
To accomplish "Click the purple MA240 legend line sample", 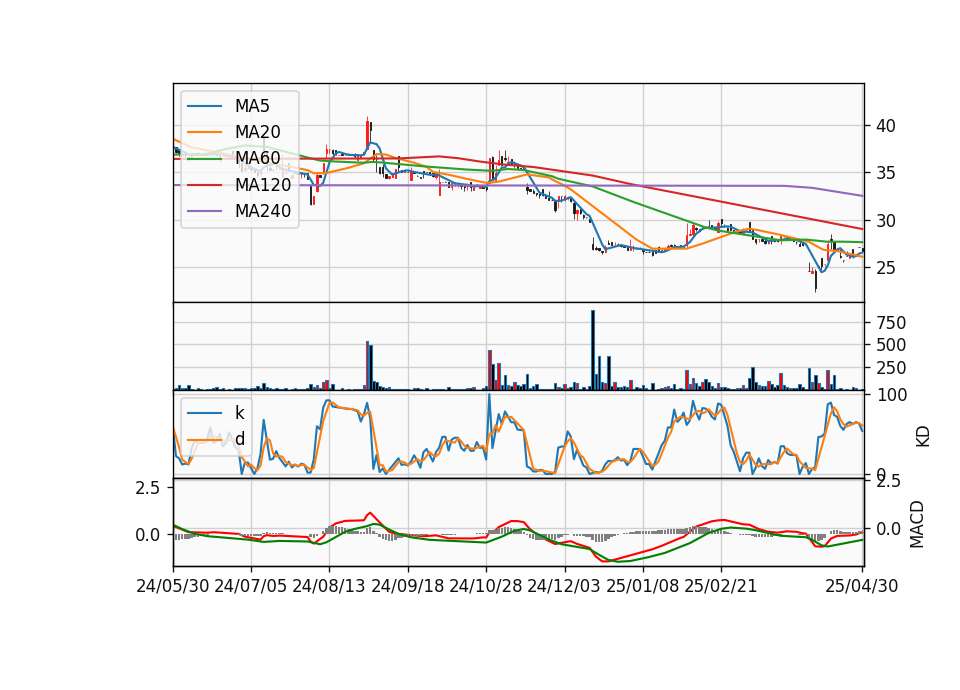I will tap(204, 211).
